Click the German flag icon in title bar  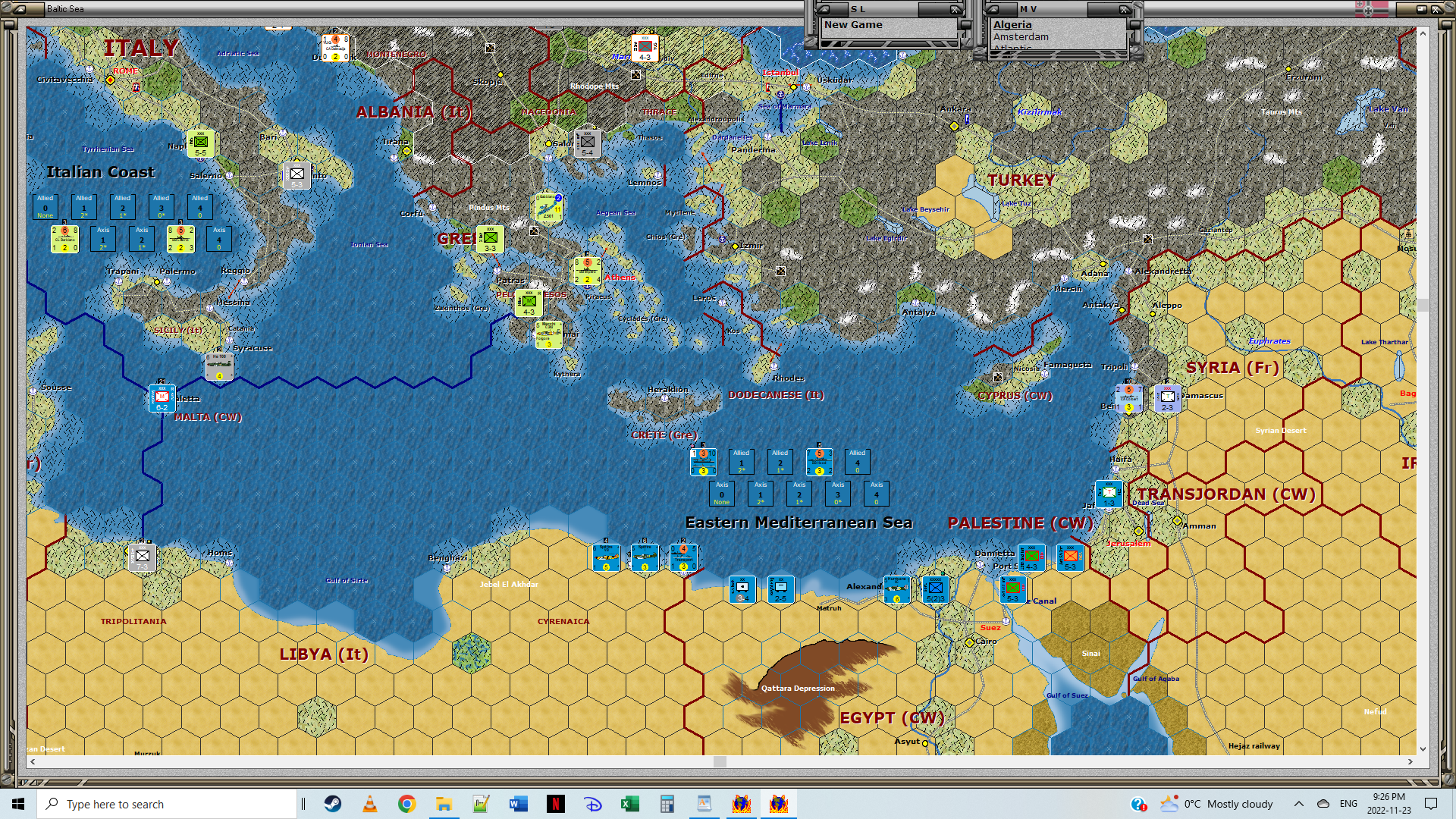coord(1372,9)
